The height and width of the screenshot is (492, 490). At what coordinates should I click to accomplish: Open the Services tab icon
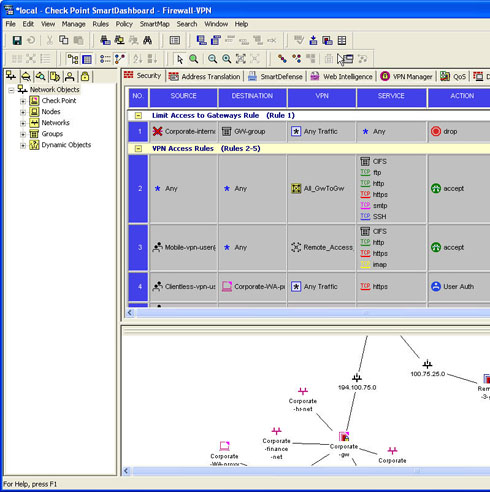[26, 77]
